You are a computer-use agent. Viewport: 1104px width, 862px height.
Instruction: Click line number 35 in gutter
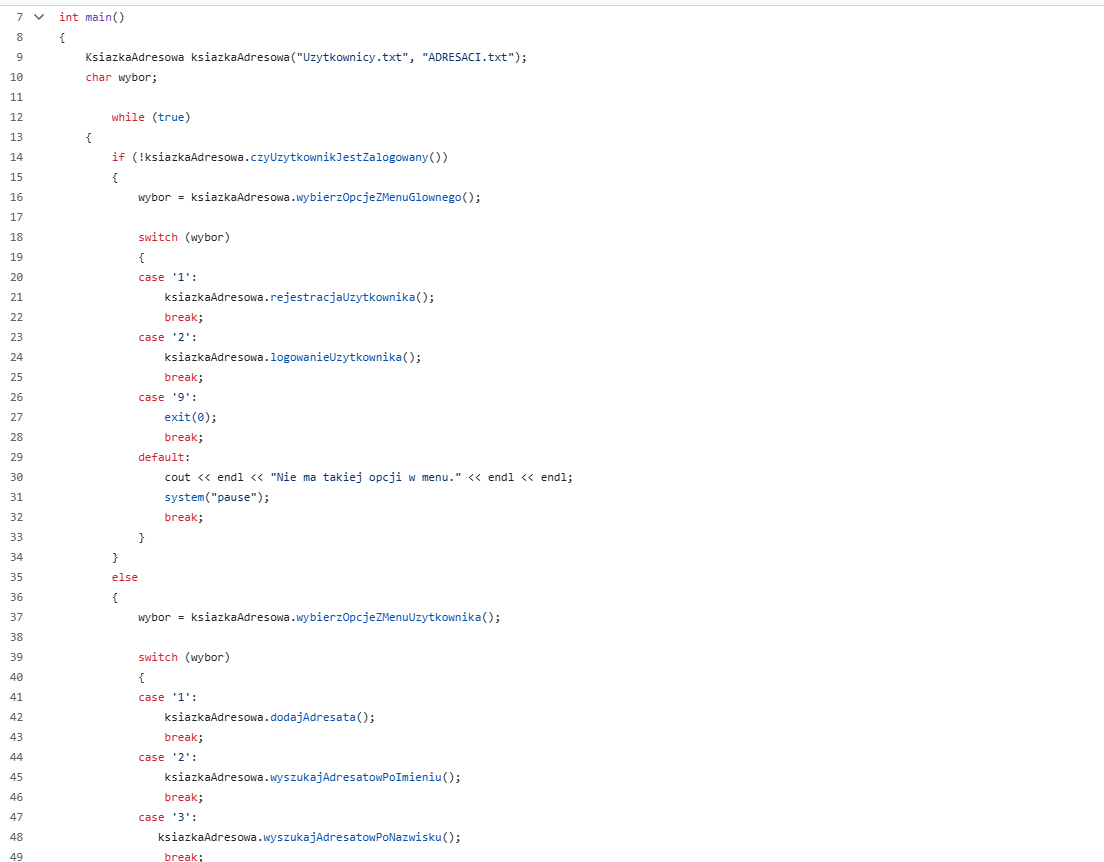[x=16, y=577]
